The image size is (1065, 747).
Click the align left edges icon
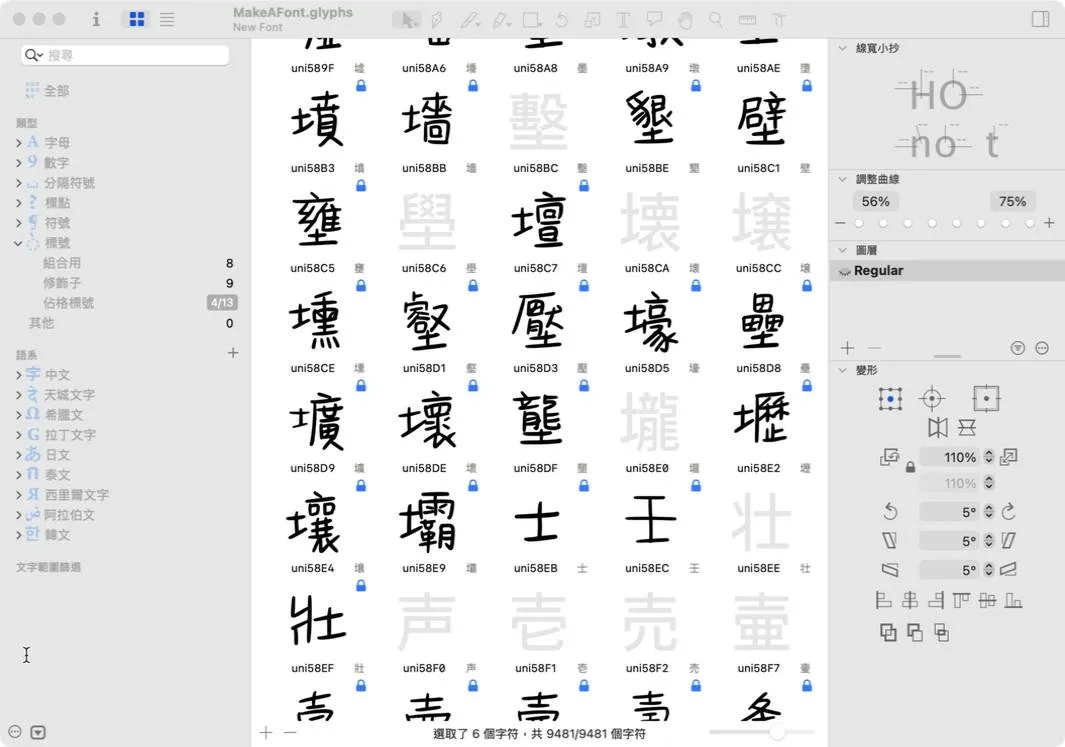coord(883,601)
